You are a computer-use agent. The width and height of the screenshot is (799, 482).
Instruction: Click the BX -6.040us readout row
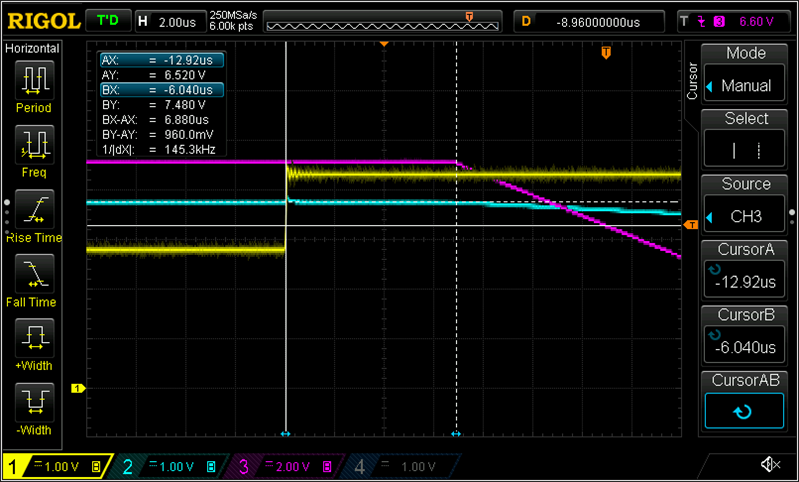point(162,90)
